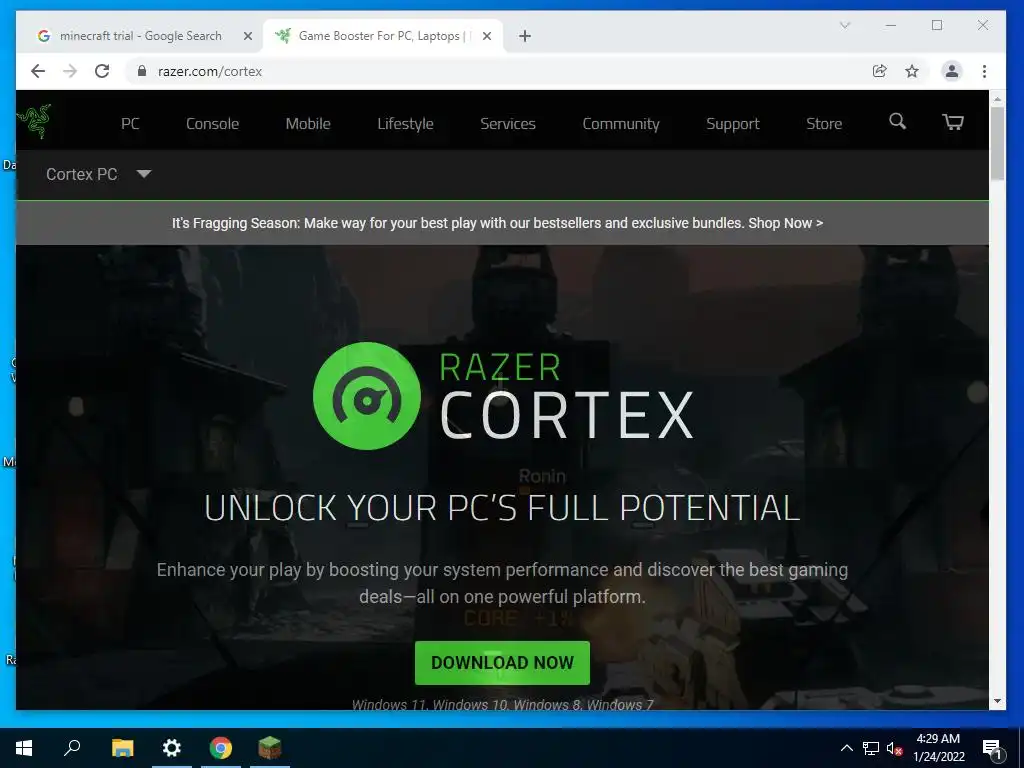The width and height of the screenshot is (1024, 768).
Task: Click the Windows 11, Windows 10 compatibility text
Action: [x=502, y=704]
